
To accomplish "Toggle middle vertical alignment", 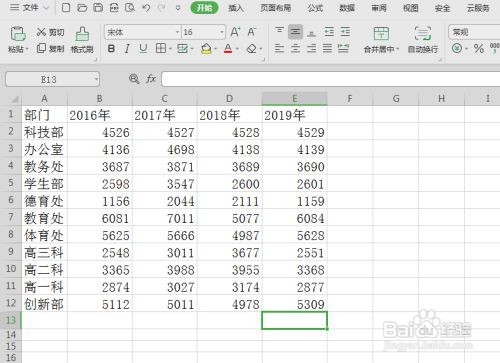I will [295, 32].
